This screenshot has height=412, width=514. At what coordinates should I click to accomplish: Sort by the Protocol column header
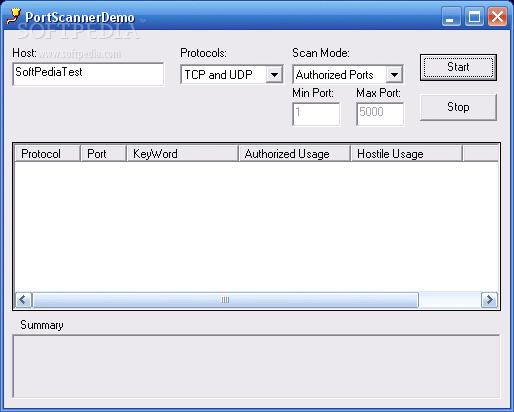pos(48,154)
